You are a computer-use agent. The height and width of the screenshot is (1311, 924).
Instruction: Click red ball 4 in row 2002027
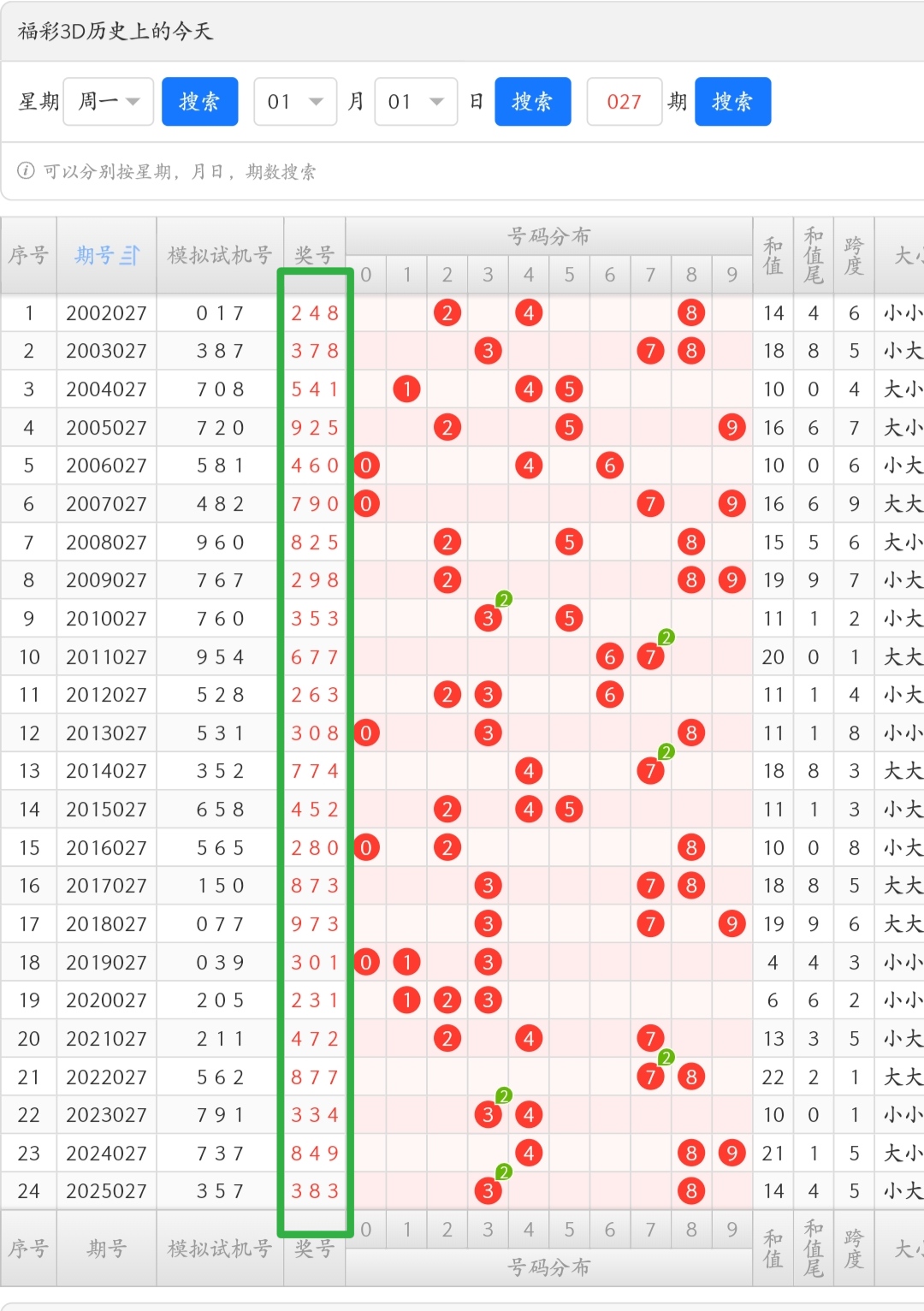[529, 313]
